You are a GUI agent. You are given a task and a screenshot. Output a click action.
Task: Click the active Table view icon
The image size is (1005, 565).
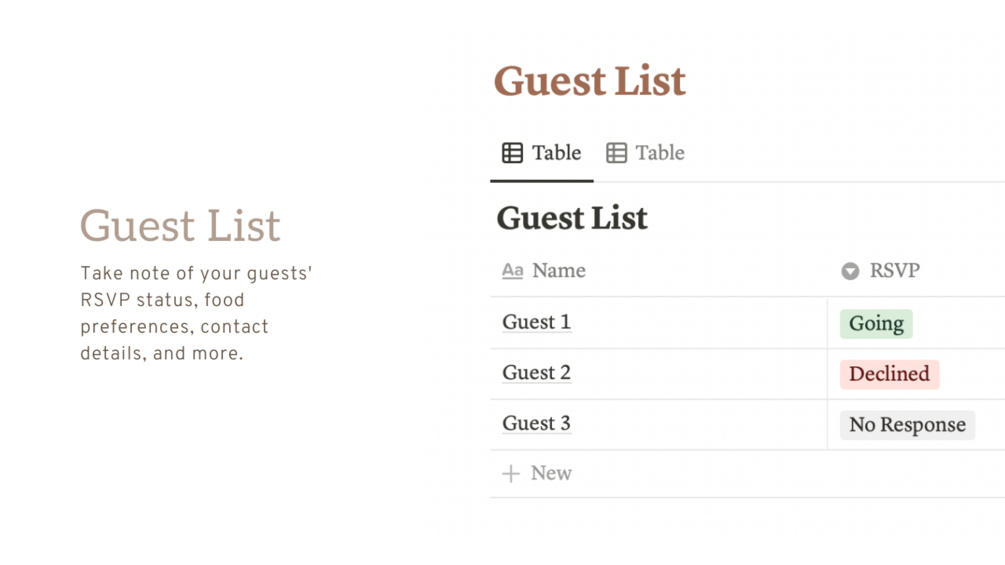coord(512,153)
